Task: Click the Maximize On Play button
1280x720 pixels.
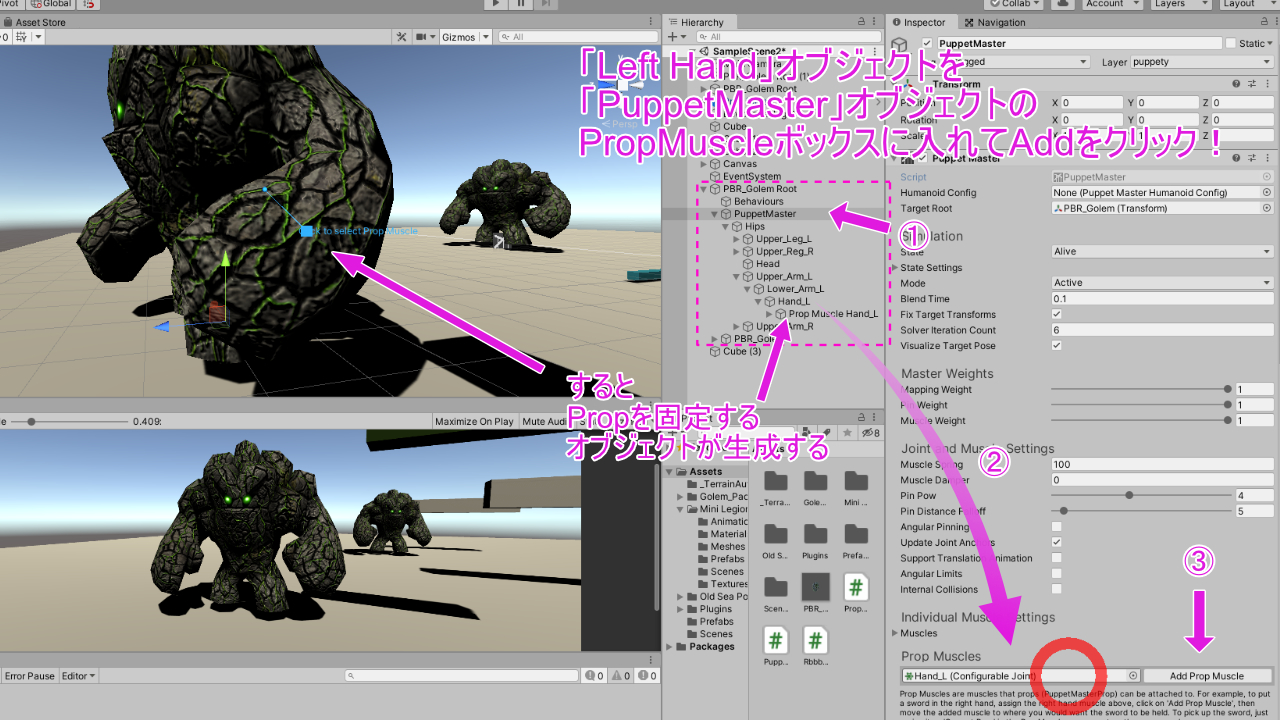Action: point(474,422)
